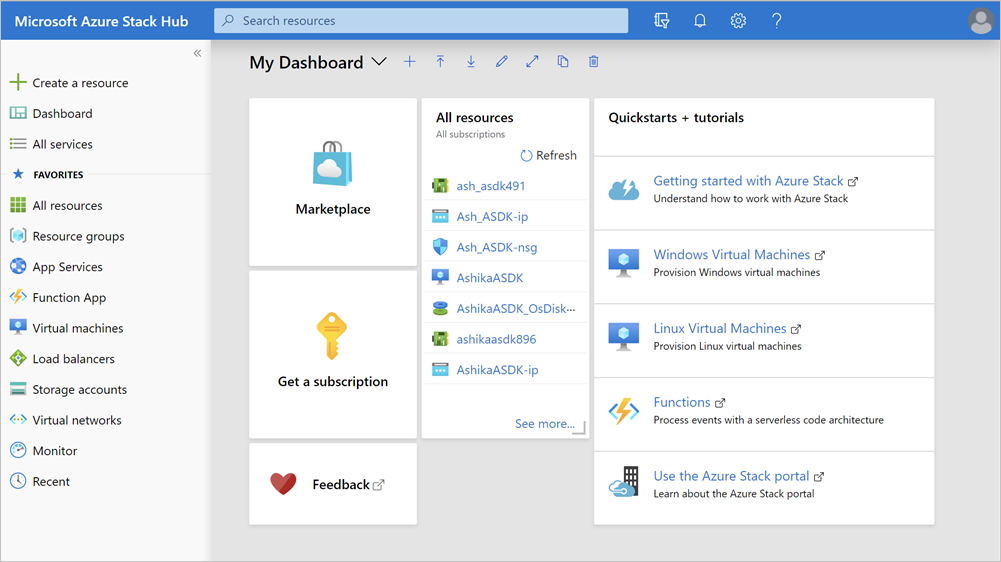Screen dimensions: 1001x562
Task: Open the Marketplace tile
Action: click(x=333, y=182)
